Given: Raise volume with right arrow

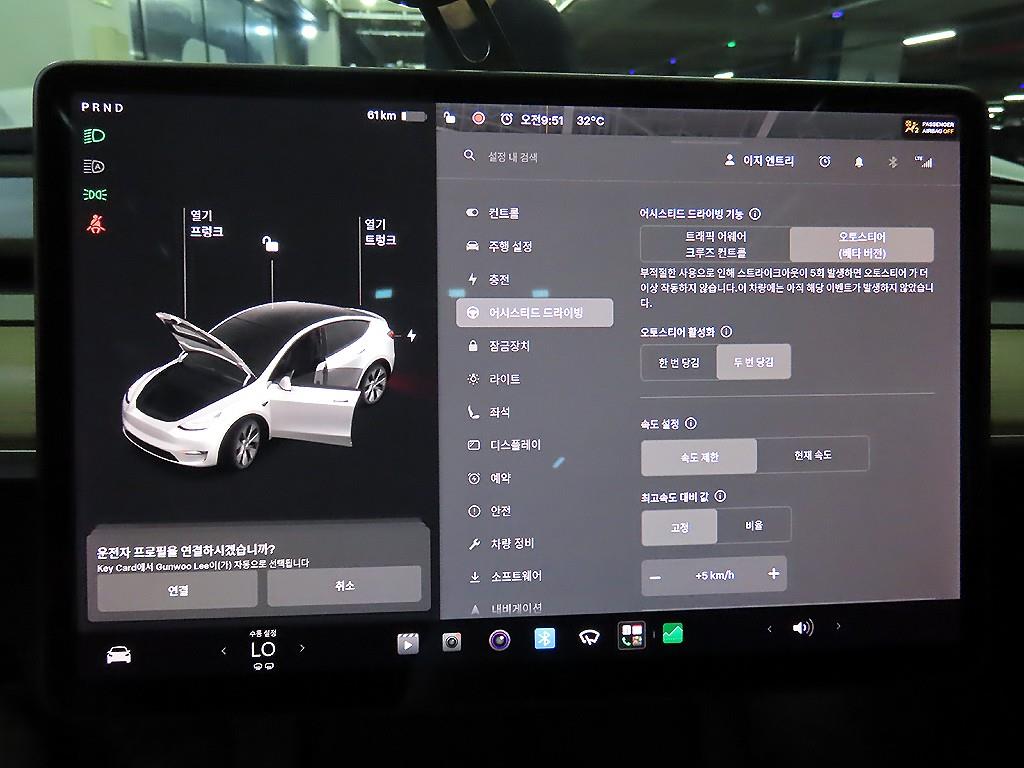Looking at the screenshot, I should click(839, 626).
